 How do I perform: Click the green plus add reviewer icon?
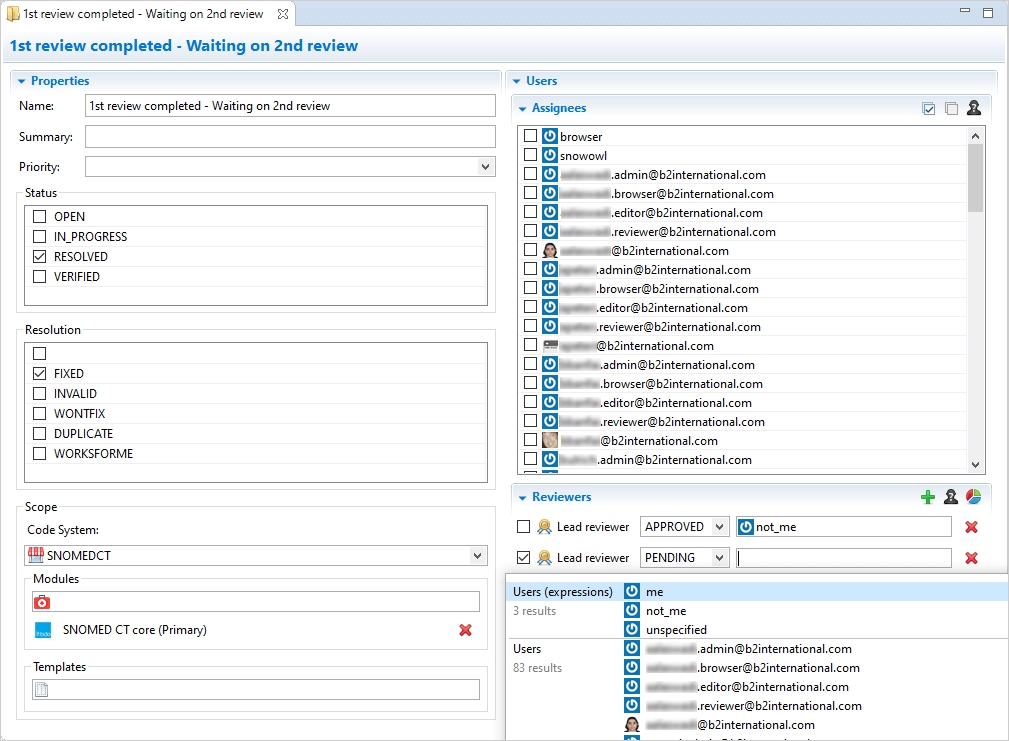pos(928,497)
